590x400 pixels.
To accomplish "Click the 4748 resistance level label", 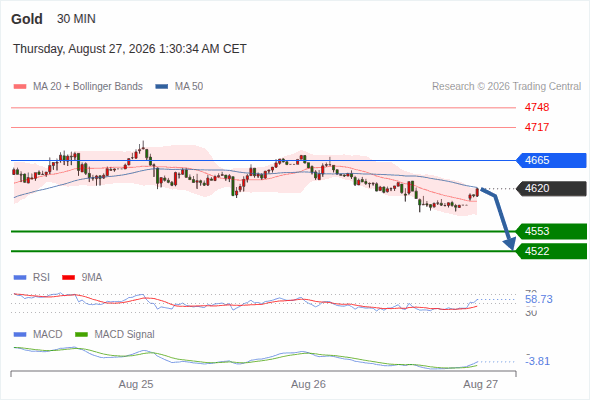I will [x=537, y=107].
